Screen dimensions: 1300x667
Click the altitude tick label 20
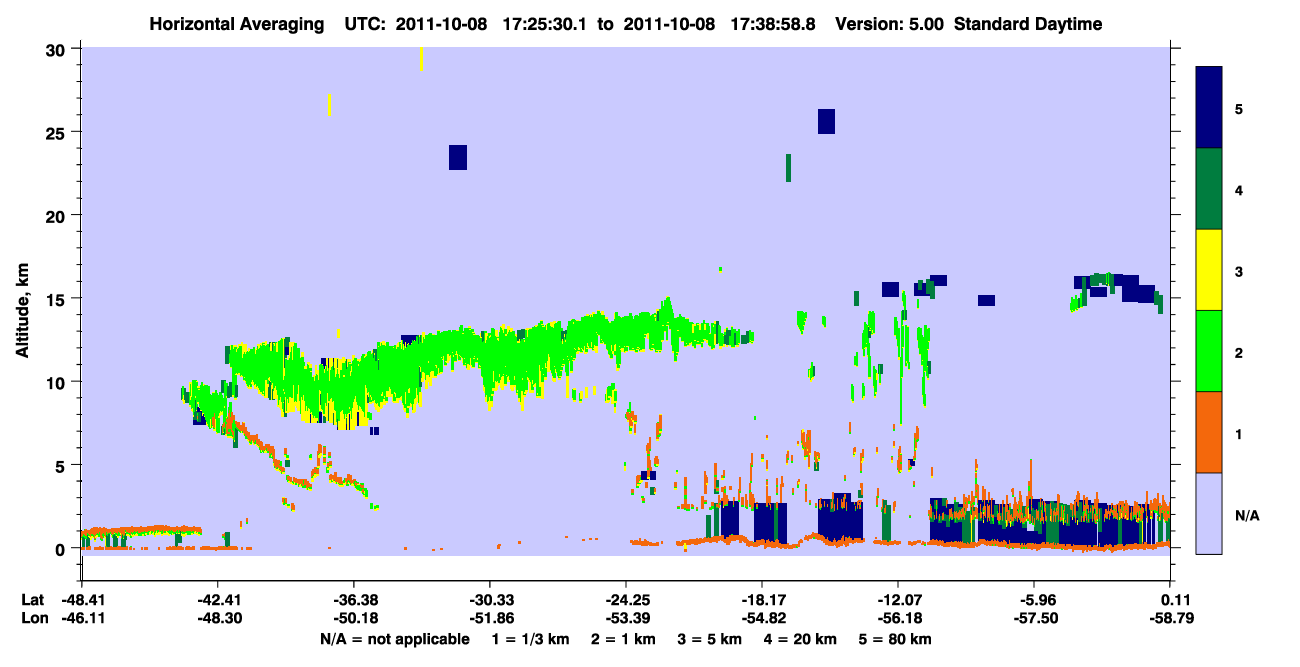click(58, 216)
